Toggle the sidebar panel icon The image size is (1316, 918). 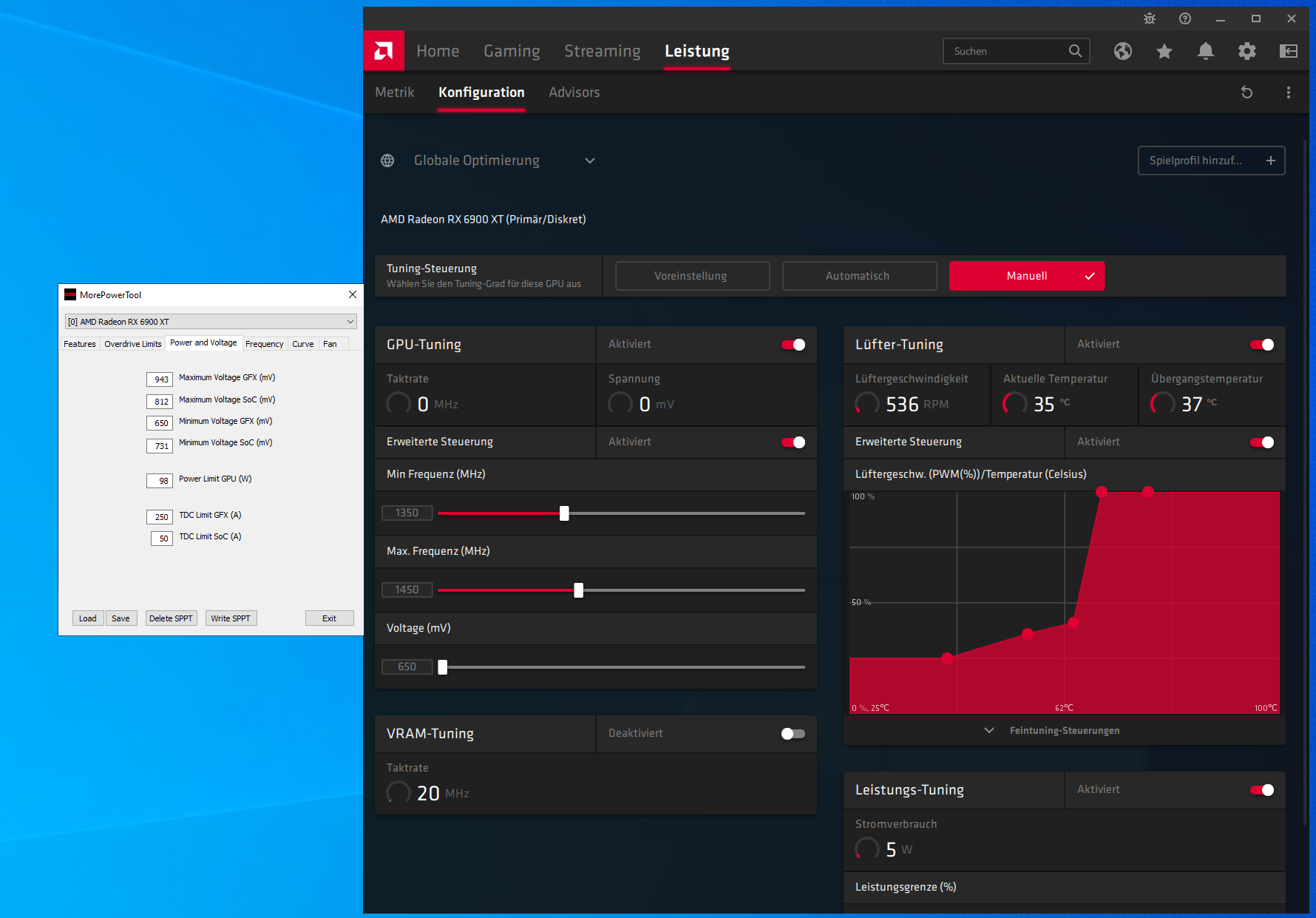1289,51
